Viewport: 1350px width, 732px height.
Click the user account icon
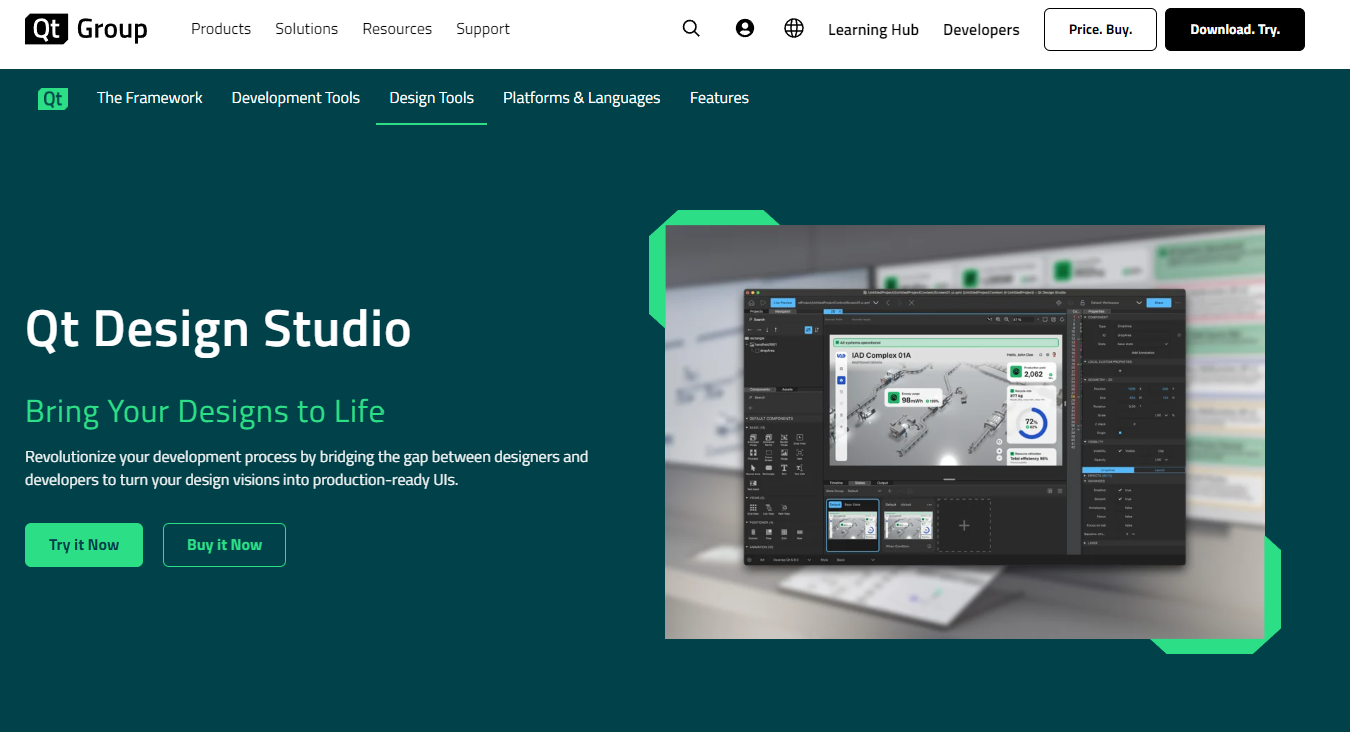pos(744,29)
